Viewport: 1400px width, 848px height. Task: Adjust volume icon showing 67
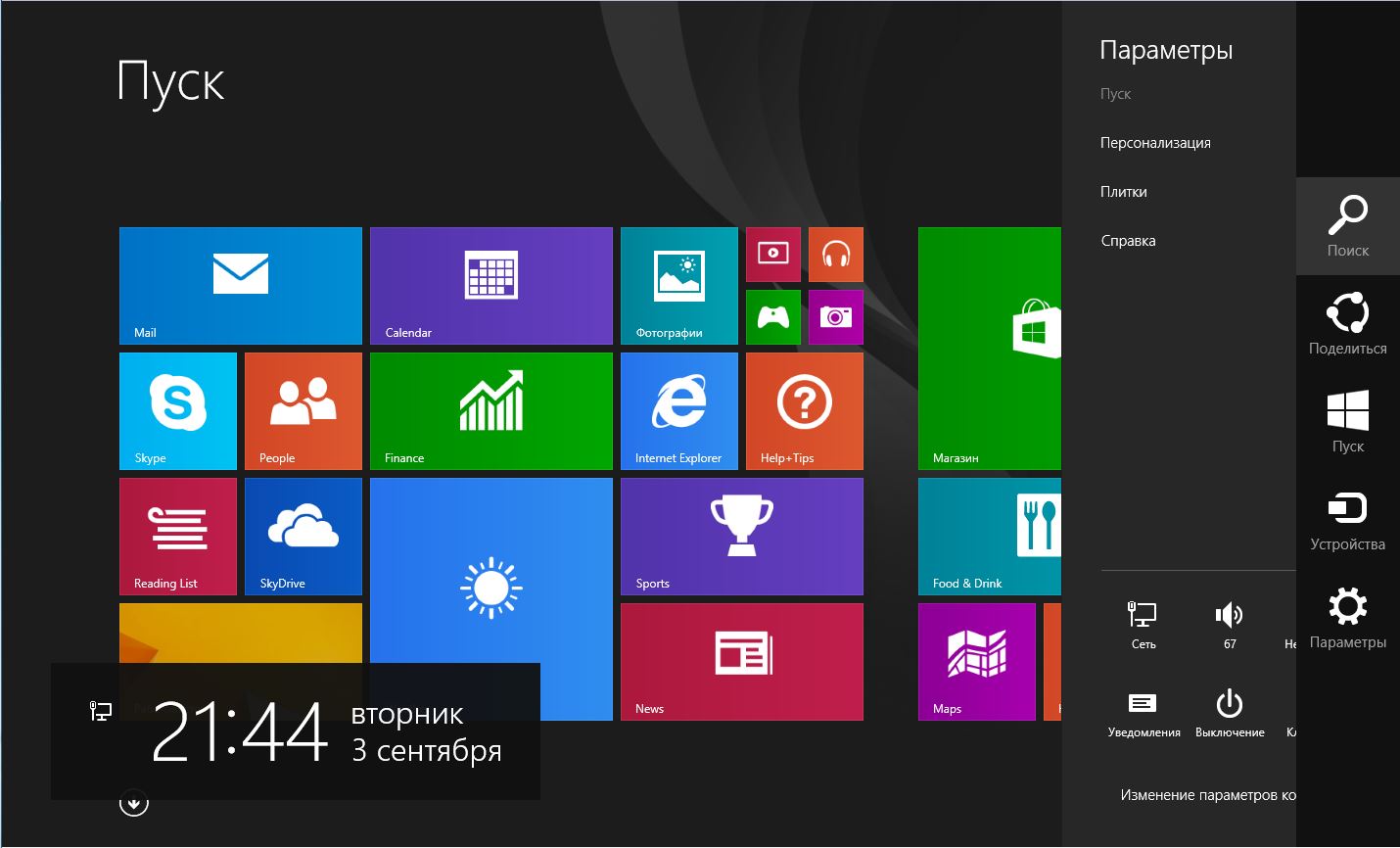click(1230, 625)
